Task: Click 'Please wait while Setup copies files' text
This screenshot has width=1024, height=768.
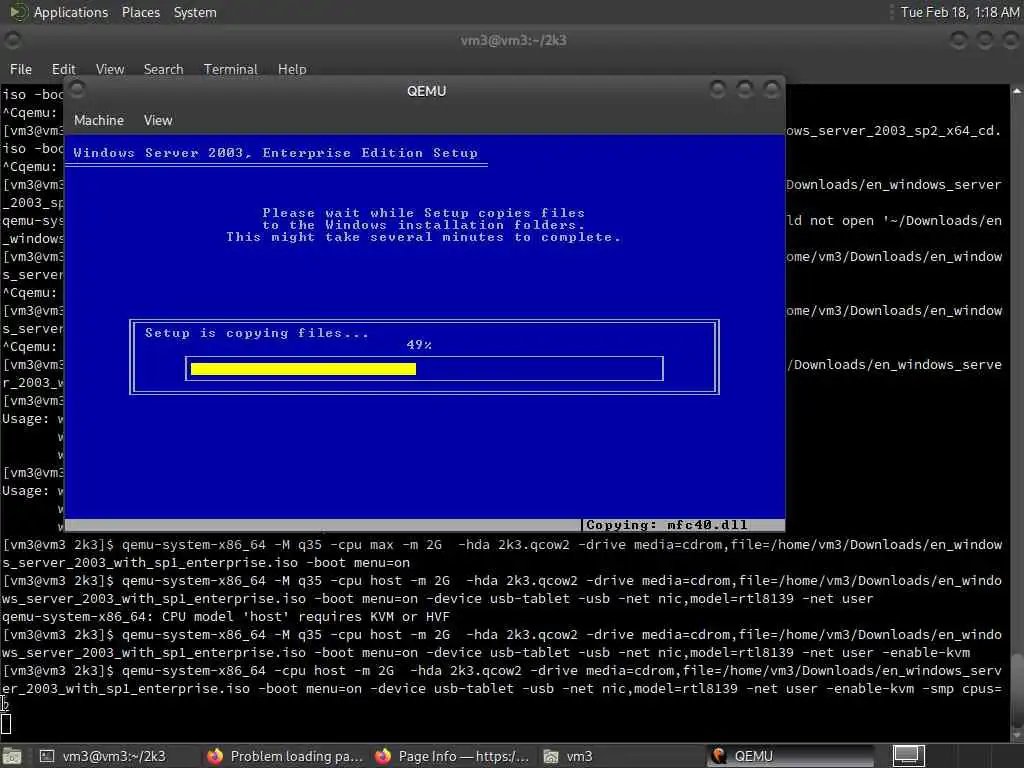Action: point(423,213)
